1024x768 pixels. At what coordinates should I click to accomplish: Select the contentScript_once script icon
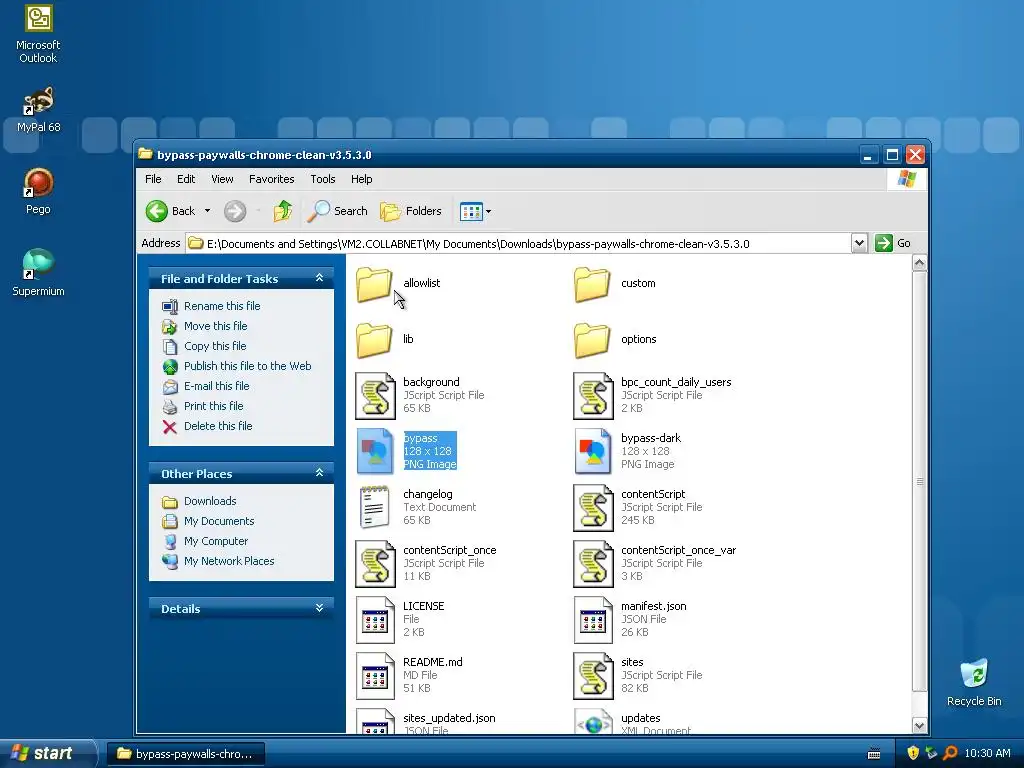(x=376, y=564)
